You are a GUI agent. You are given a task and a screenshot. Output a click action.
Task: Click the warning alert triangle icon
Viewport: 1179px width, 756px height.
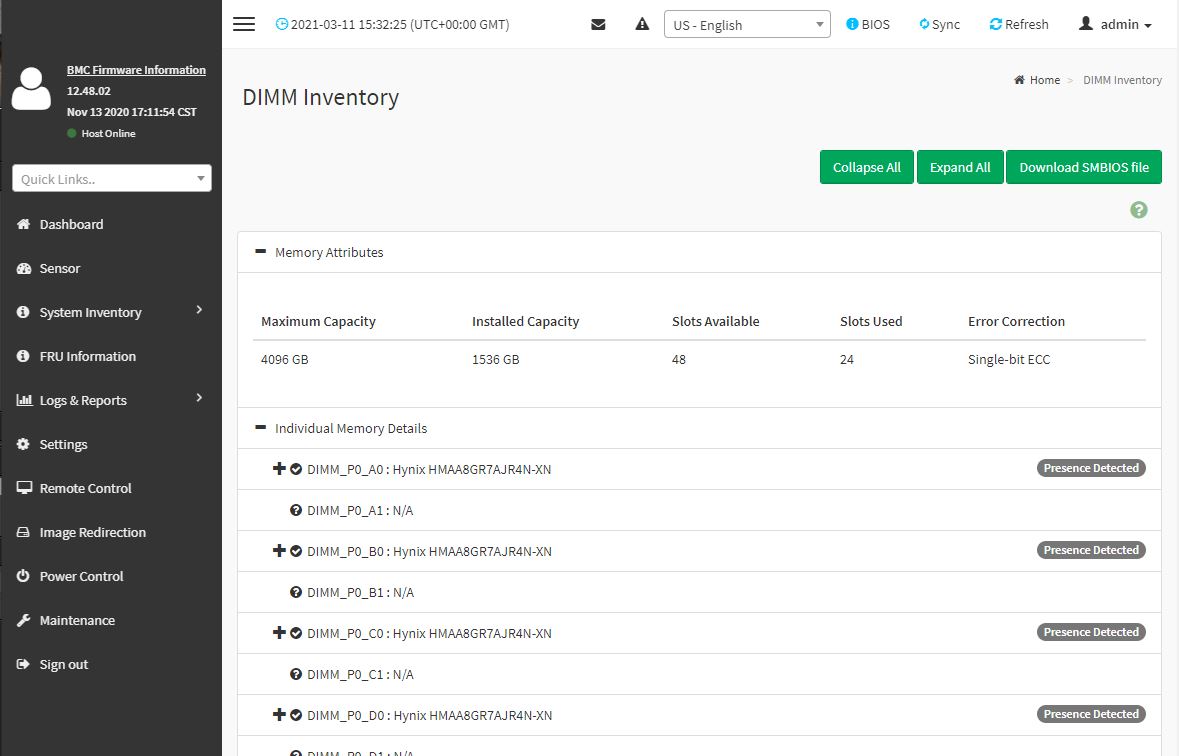click(x=642, y=24)
